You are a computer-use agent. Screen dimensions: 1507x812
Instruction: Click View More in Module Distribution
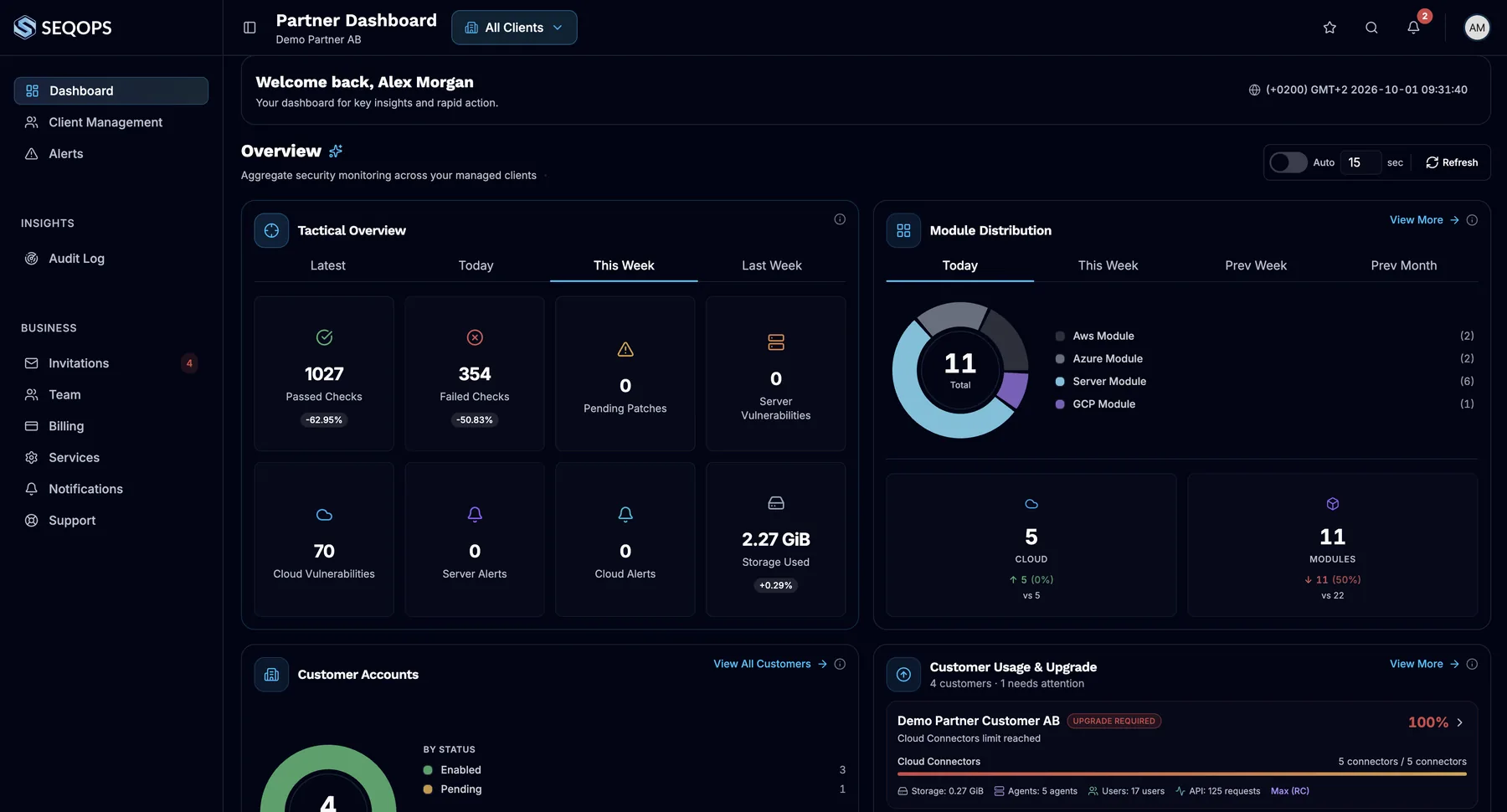click(x=1424, y=220)
